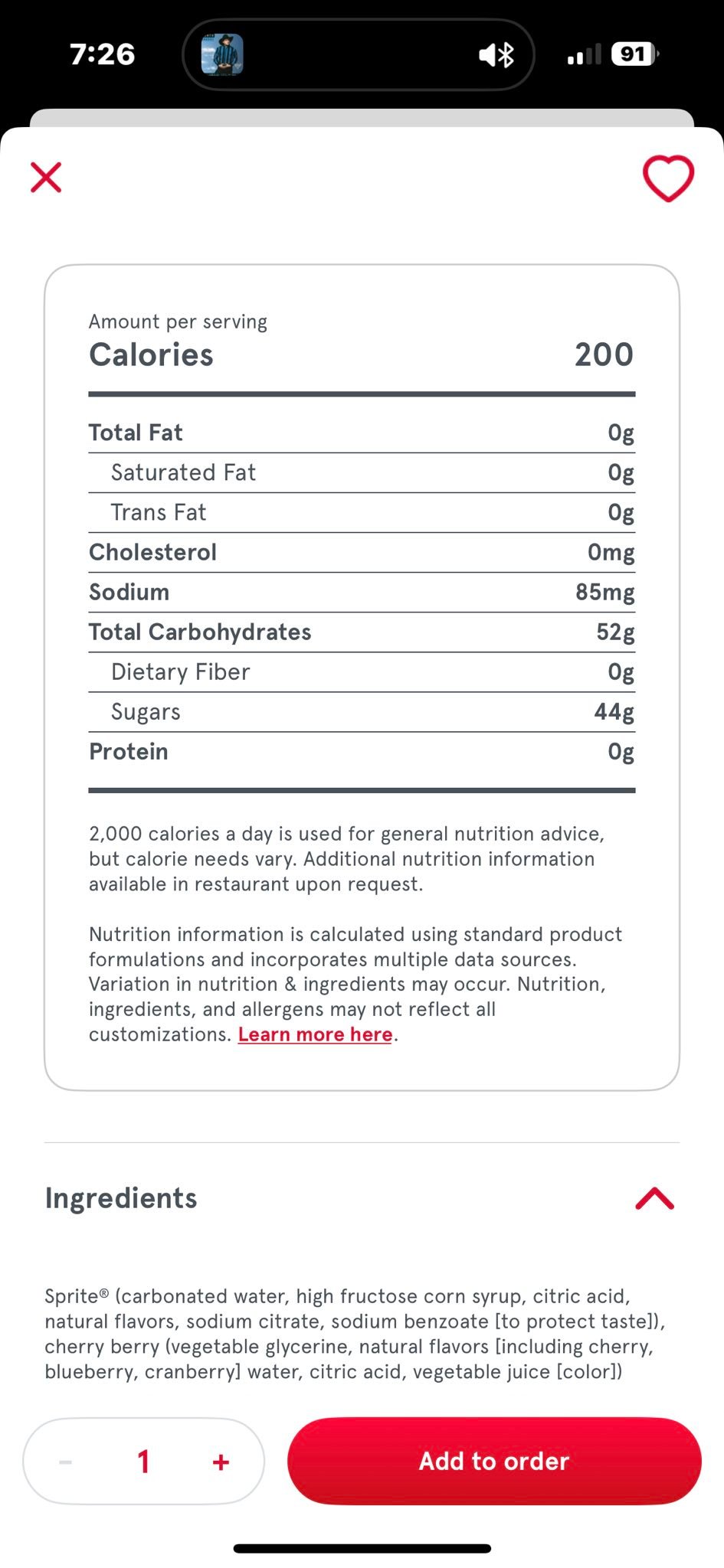Tap the quantity value 1

143,1462
